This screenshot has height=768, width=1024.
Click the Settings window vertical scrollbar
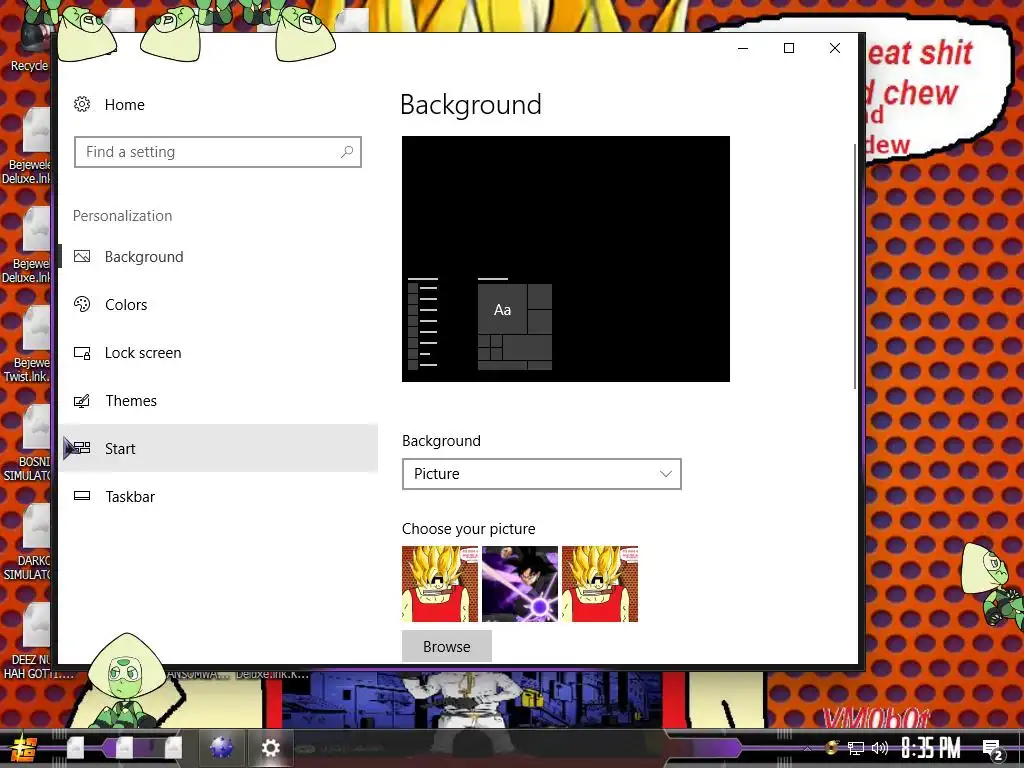pyautogui.click(x=855, y=266)
